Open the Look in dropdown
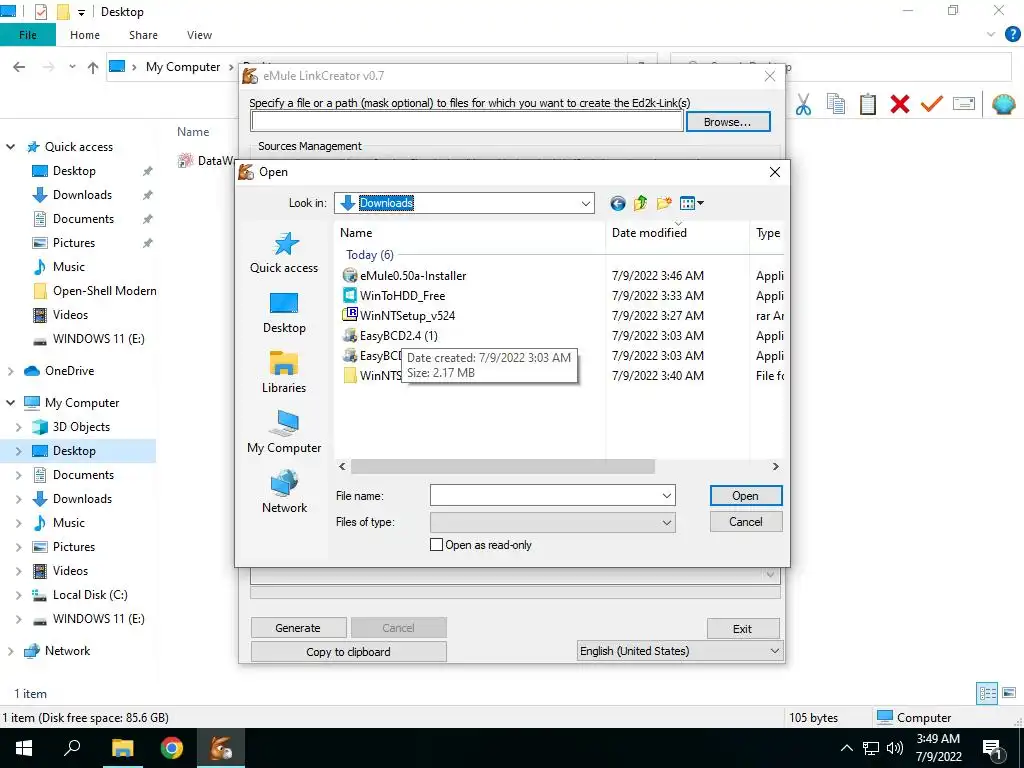1024x768 pixels. pyautogui.click(x=586, y=204)
